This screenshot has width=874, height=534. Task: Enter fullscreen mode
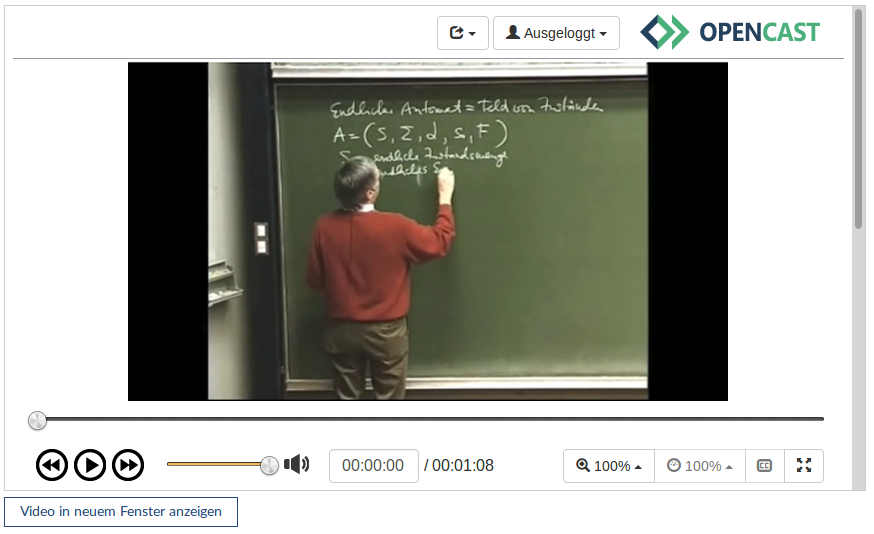pyautogui.click(x=804, y=466)
